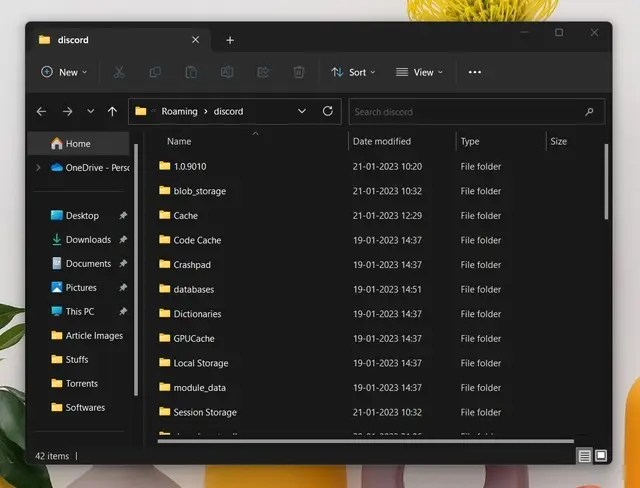Expand the chevron between Roaming and discord
The width and height of the screenshot is (640, 488).
click(206, 111)
